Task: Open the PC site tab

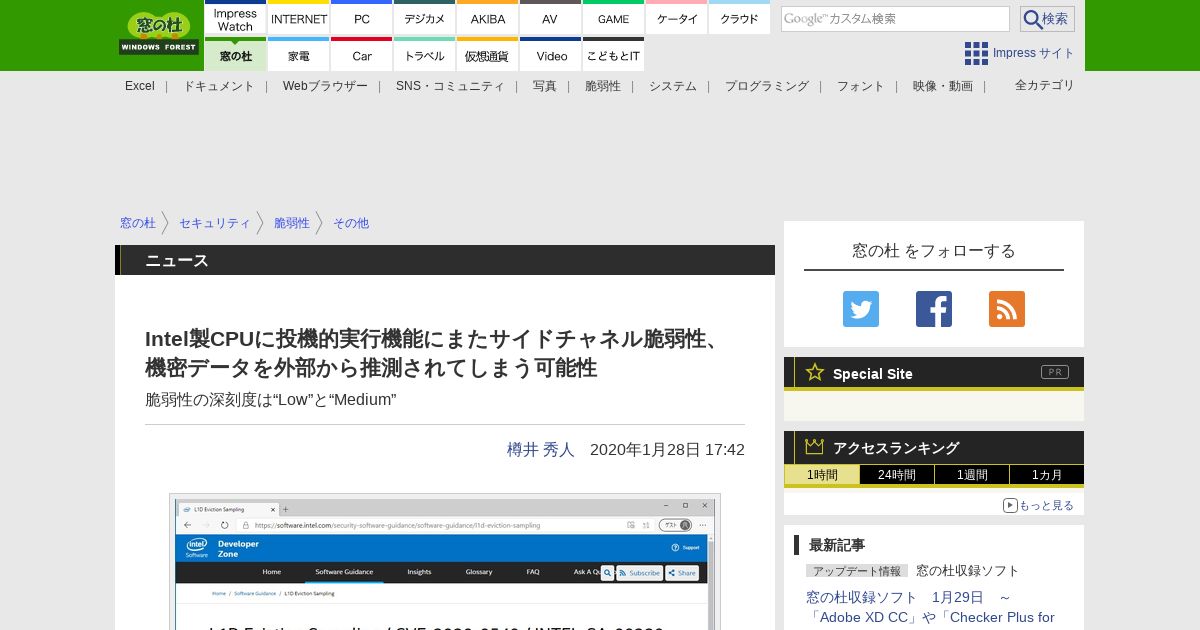Action: (x=362, y=19)
